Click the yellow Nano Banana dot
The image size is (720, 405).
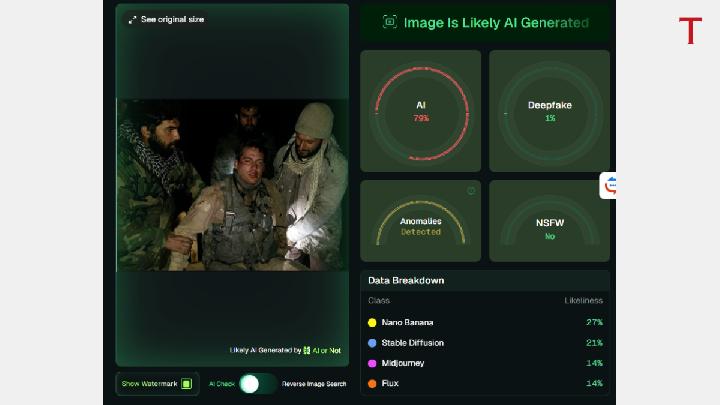click(372, 322)
